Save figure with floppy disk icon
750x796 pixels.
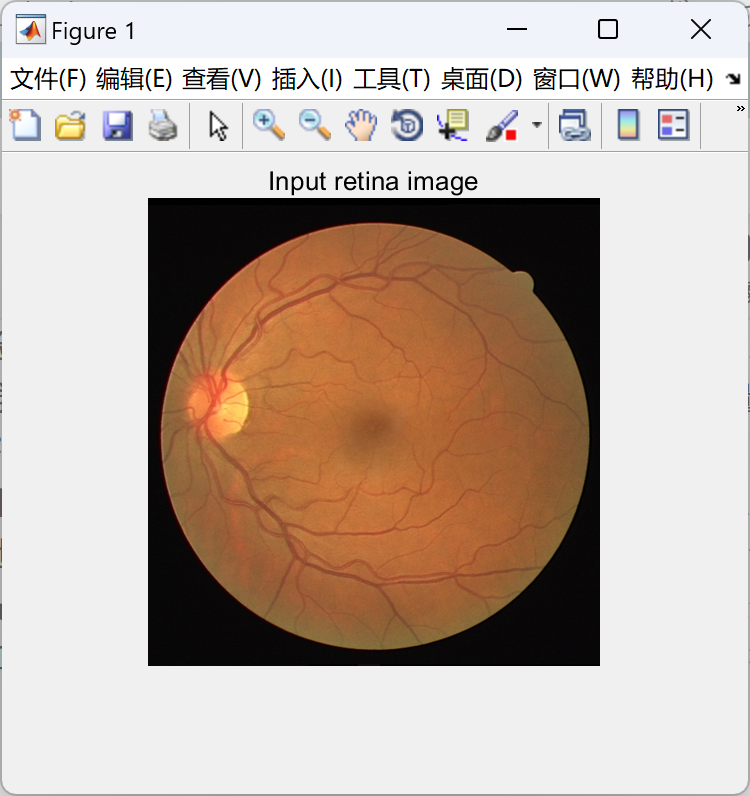pyautogui.click(x=117, y=125)
